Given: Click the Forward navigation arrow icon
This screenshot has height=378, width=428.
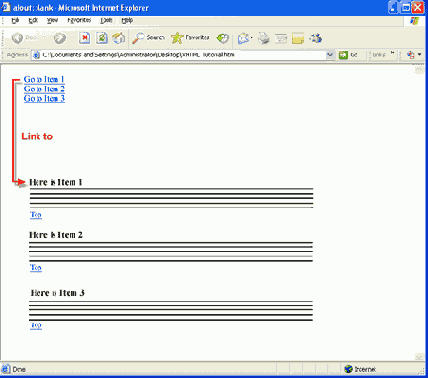Looking at the screenshot, I should pos(60,38).
